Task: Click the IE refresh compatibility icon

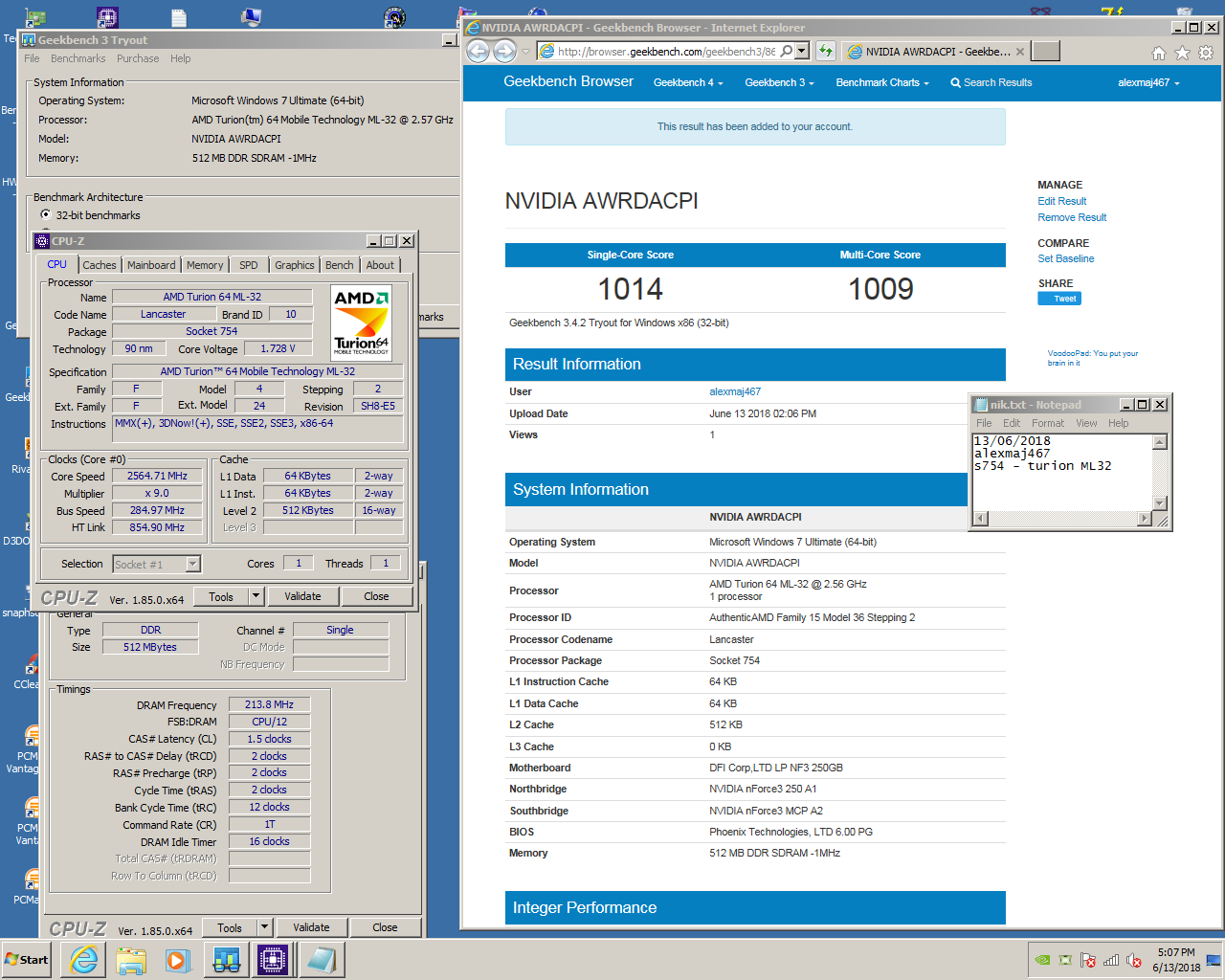Action: coord(825,51)
